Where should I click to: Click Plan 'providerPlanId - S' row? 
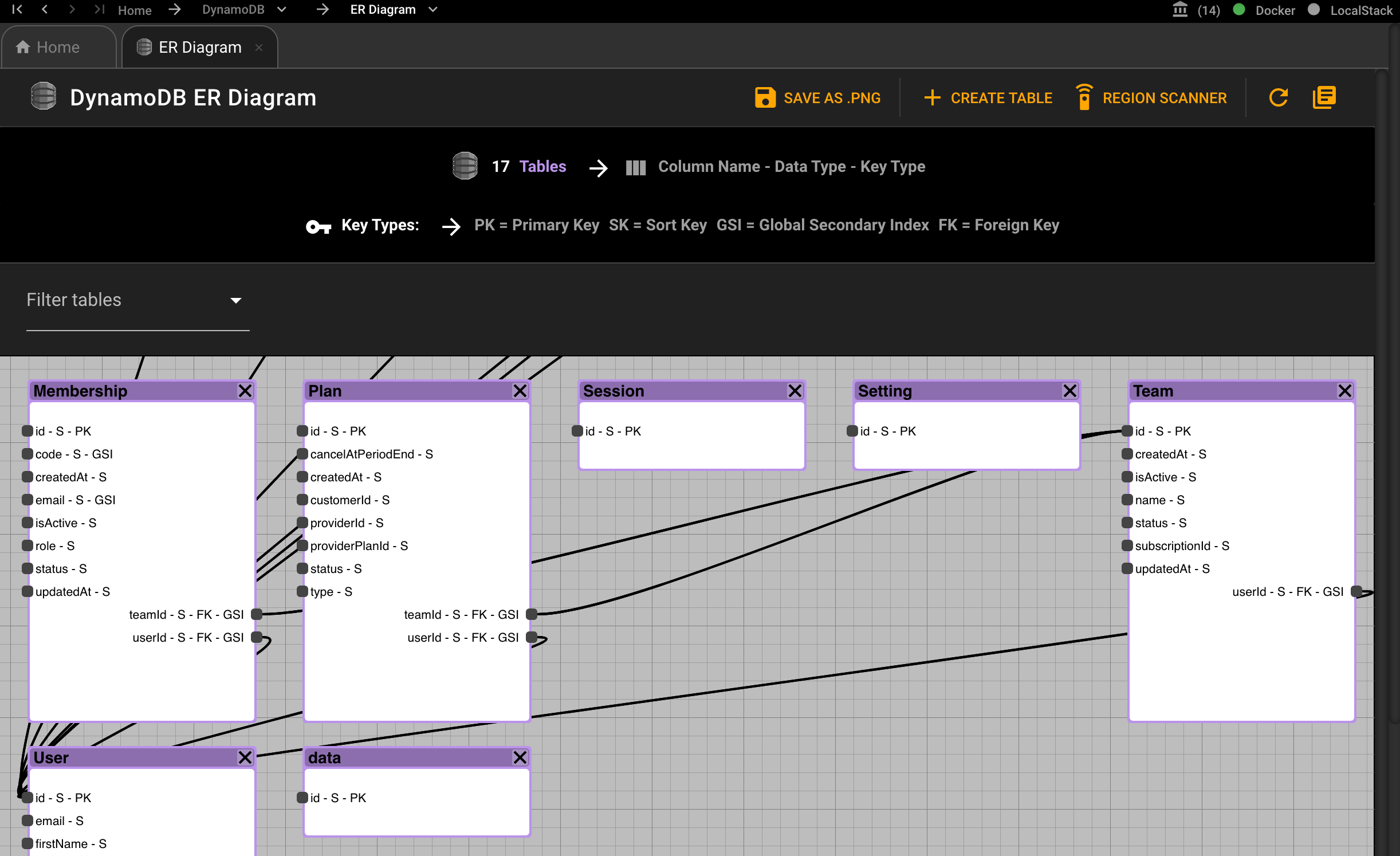pos(359,545)
